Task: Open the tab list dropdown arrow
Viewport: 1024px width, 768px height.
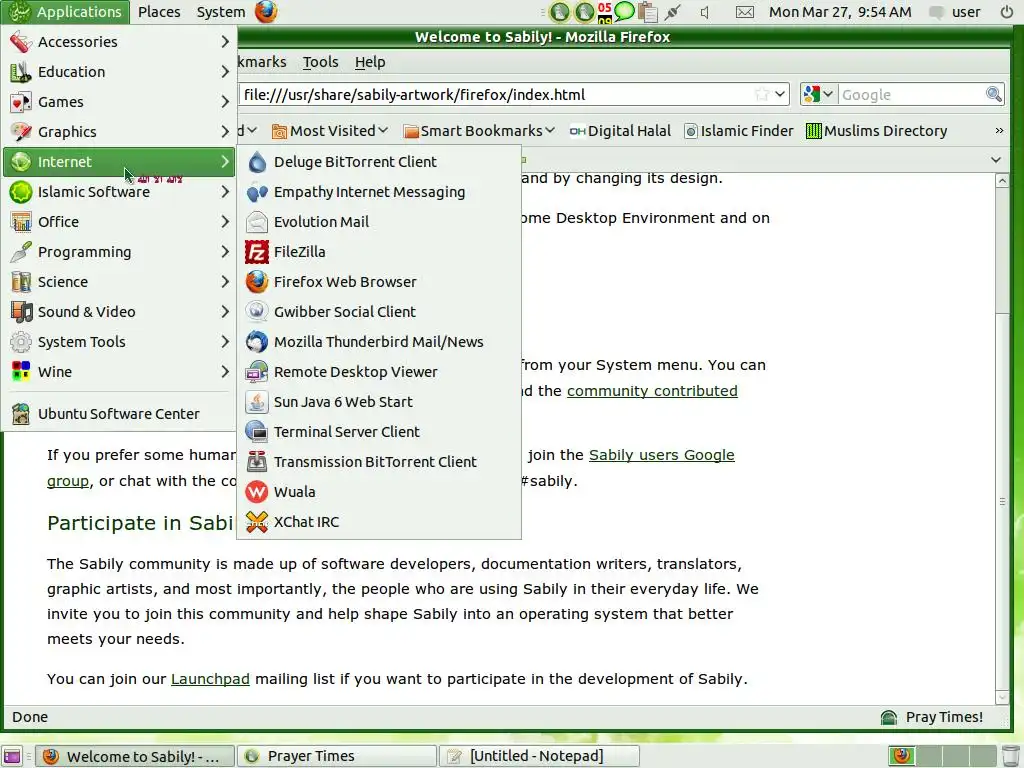Action: click(x=996, y=160)
